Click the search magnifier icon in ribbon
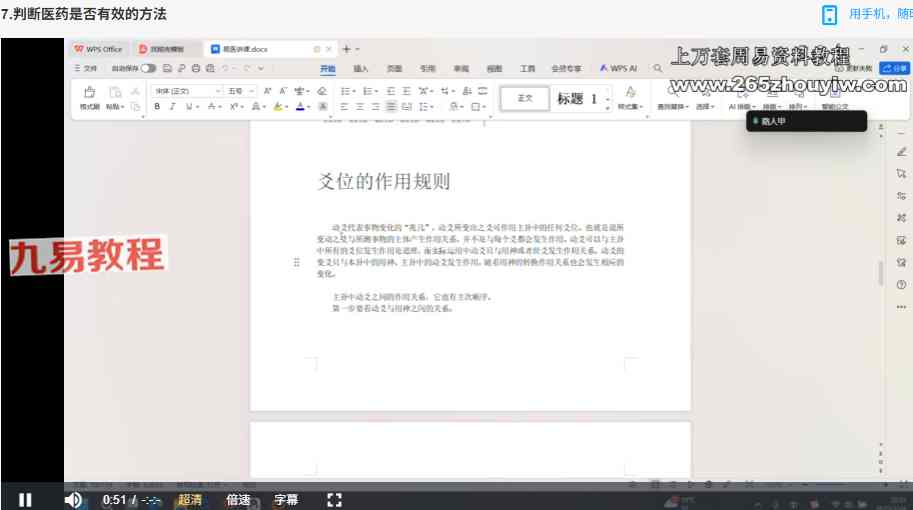The width and height of the screenshot is (913, 510). point(658,69)
